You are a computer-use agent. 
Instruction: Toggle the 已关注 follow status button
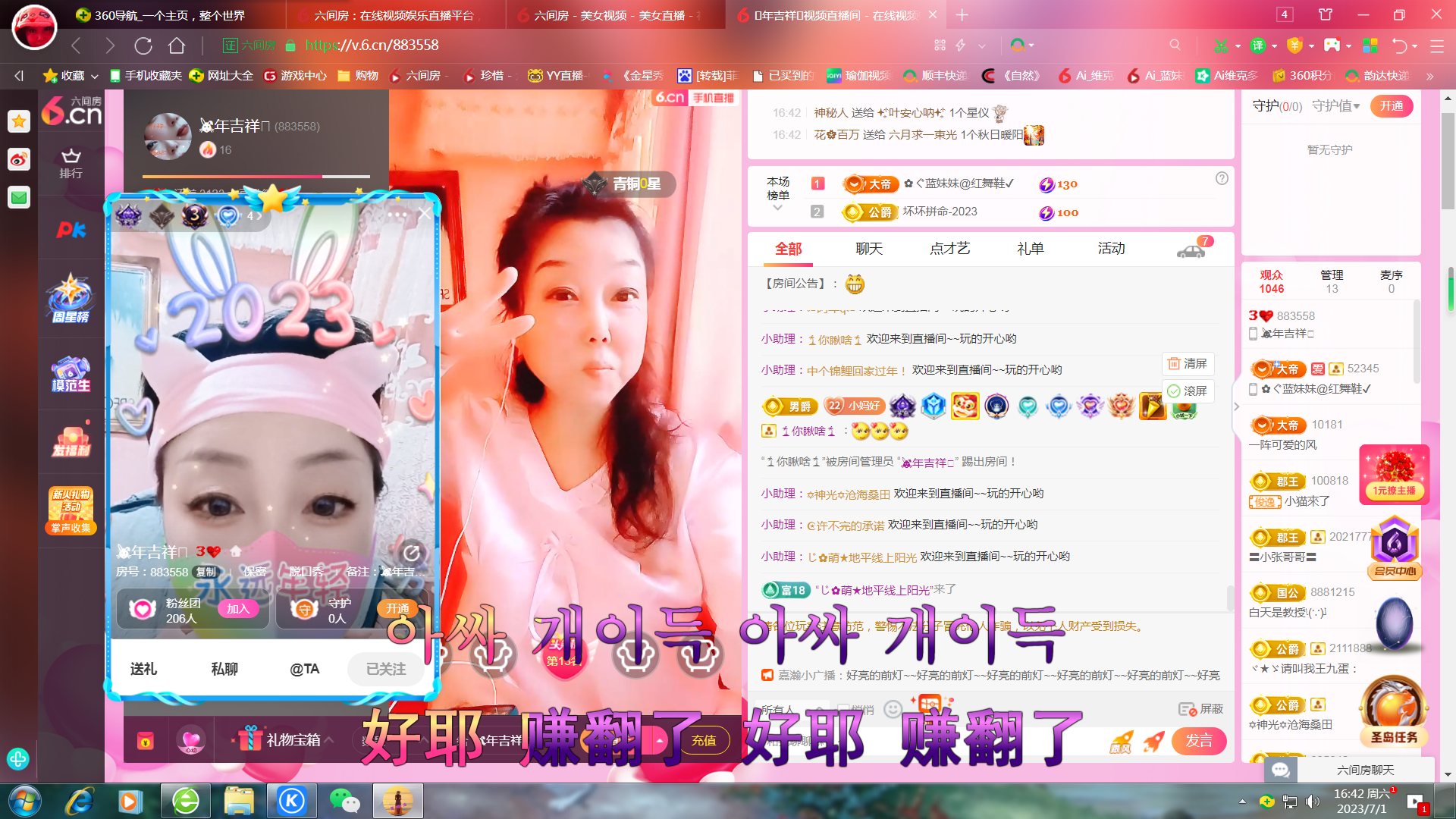click(x=386, y=669)
